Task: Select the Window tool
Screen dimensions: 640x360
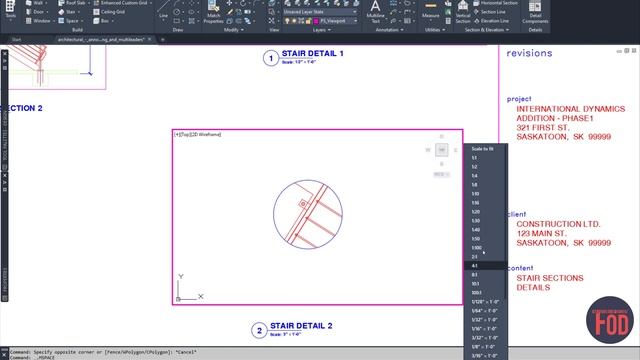Action: (40, 21)
